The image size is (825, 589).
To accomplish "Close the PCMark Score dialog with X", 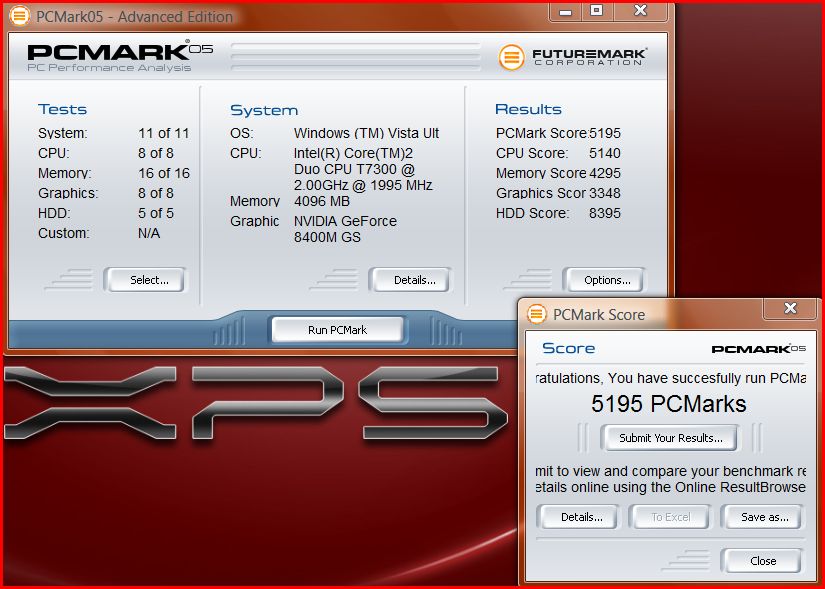I will (x=790, y=308).
